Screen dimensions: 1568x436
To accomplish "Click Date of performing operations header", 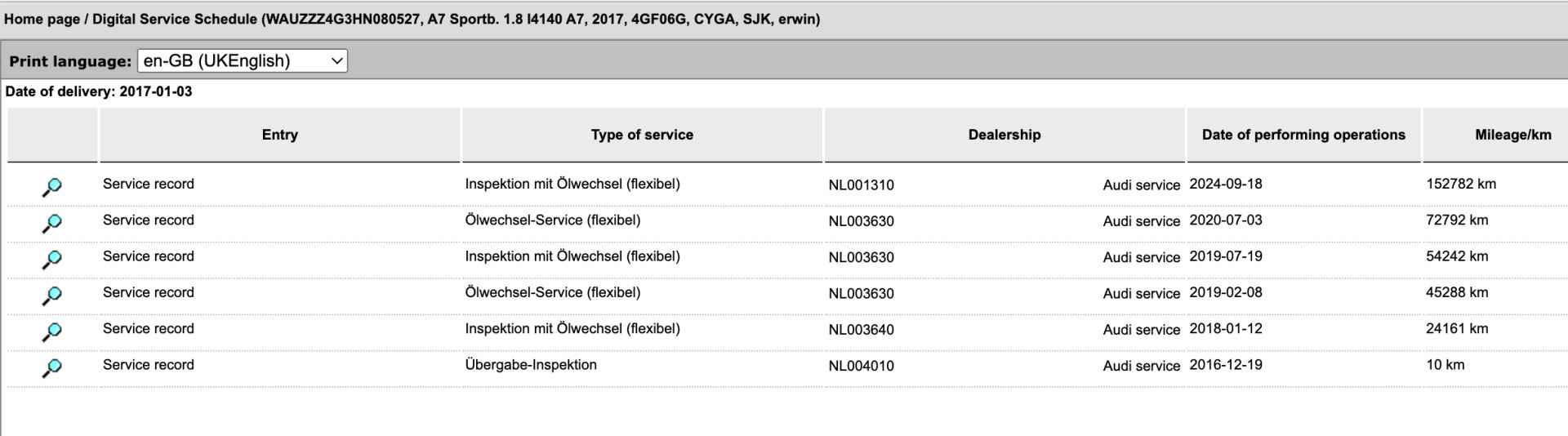I will coord(1303,135).
